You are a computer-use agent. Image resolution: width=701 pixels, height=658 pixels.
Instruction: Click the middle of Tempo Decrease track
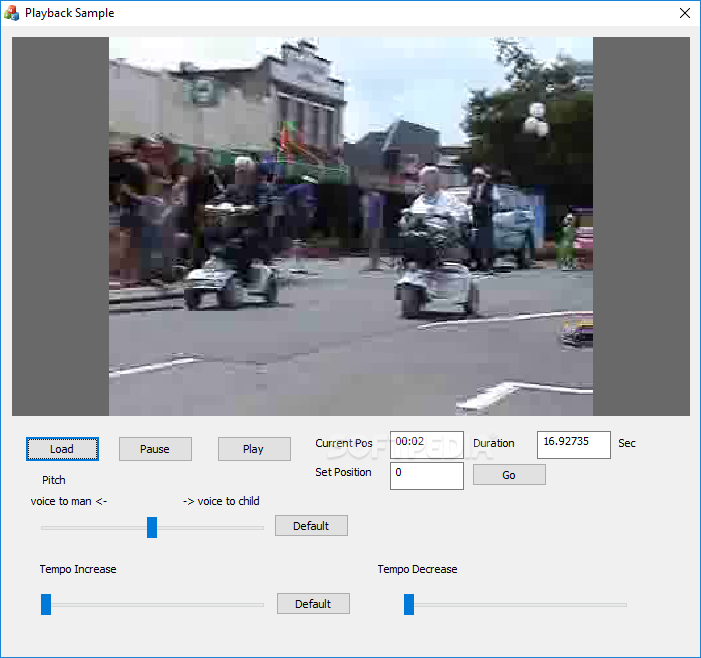click(x=517, y=605)
